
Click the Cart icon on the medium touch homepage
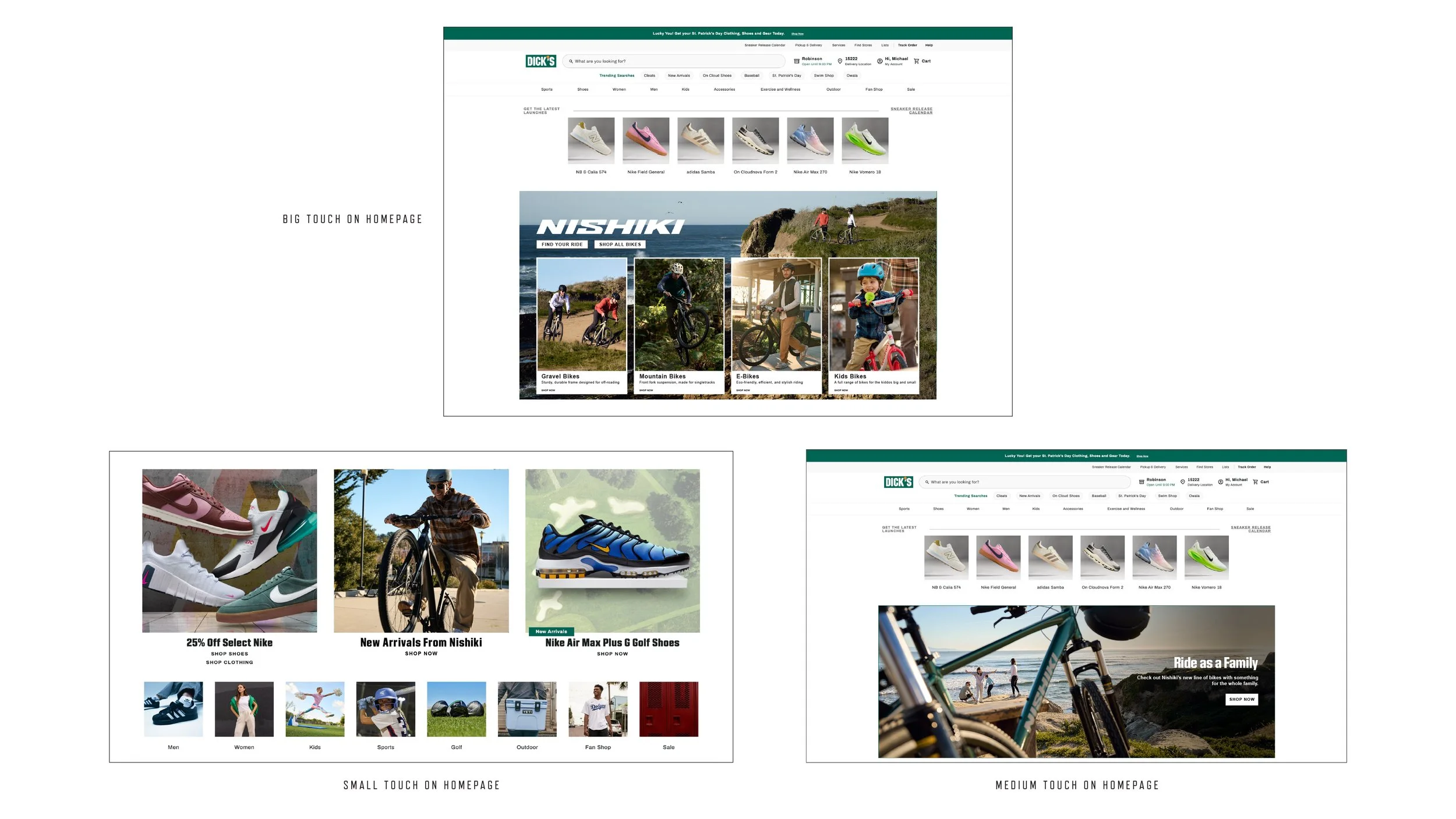1256,481
